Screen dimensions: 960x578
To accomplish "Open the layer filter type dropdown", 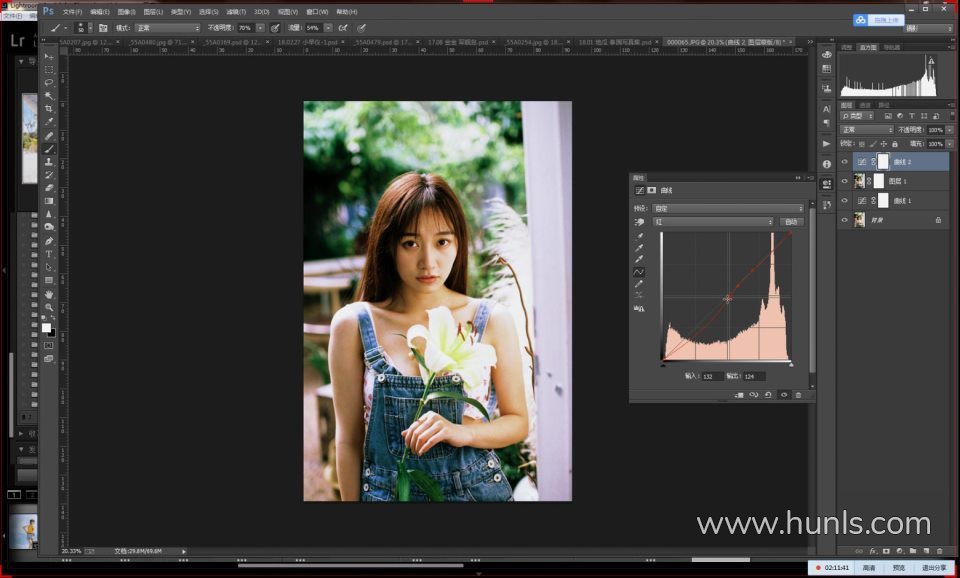I will coord(858,116).
